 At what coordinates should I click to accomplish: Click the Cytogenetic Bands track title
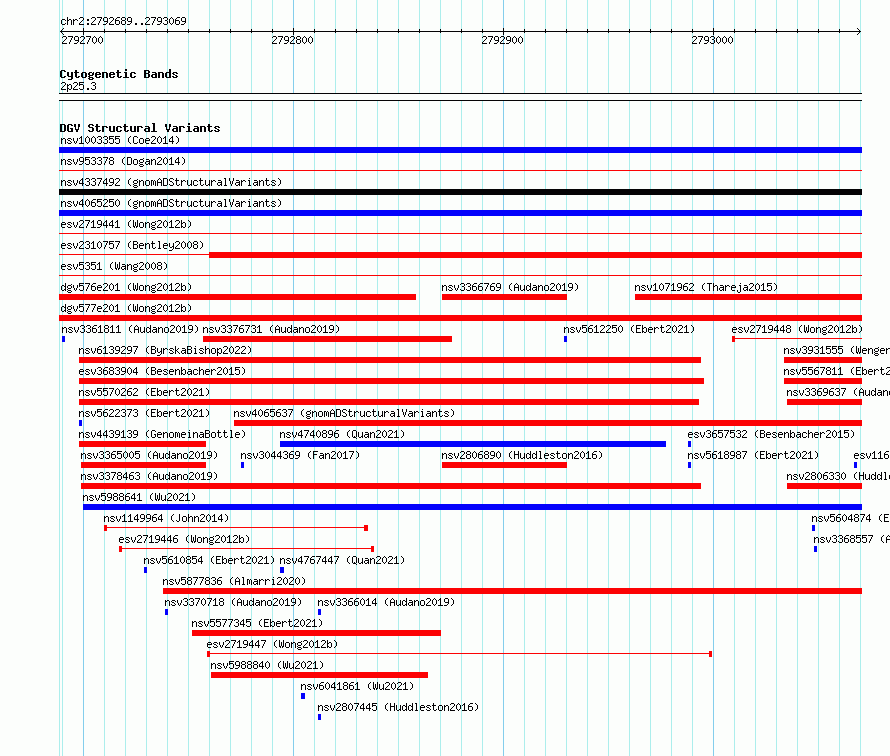tap(119, 74)
